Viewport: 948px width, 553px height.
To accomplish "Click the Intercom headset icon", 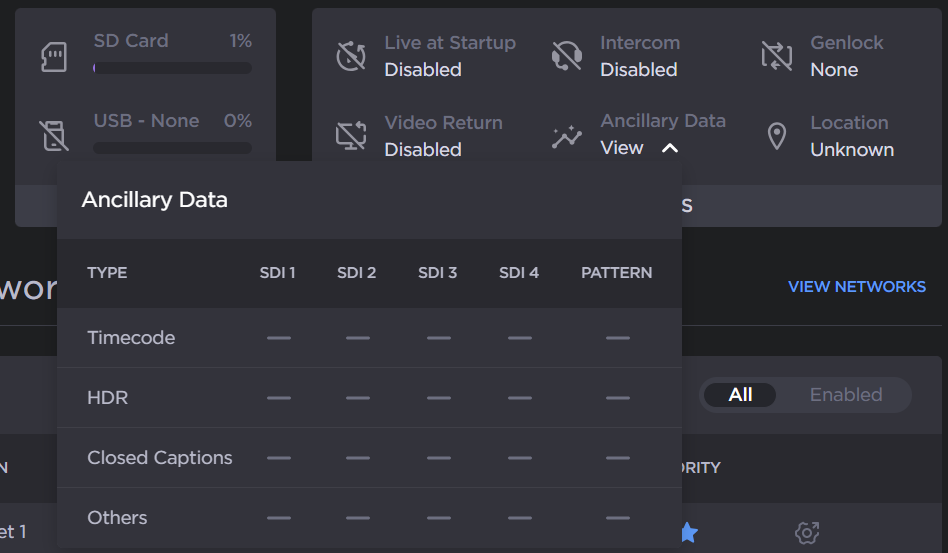I will point(567,56).
